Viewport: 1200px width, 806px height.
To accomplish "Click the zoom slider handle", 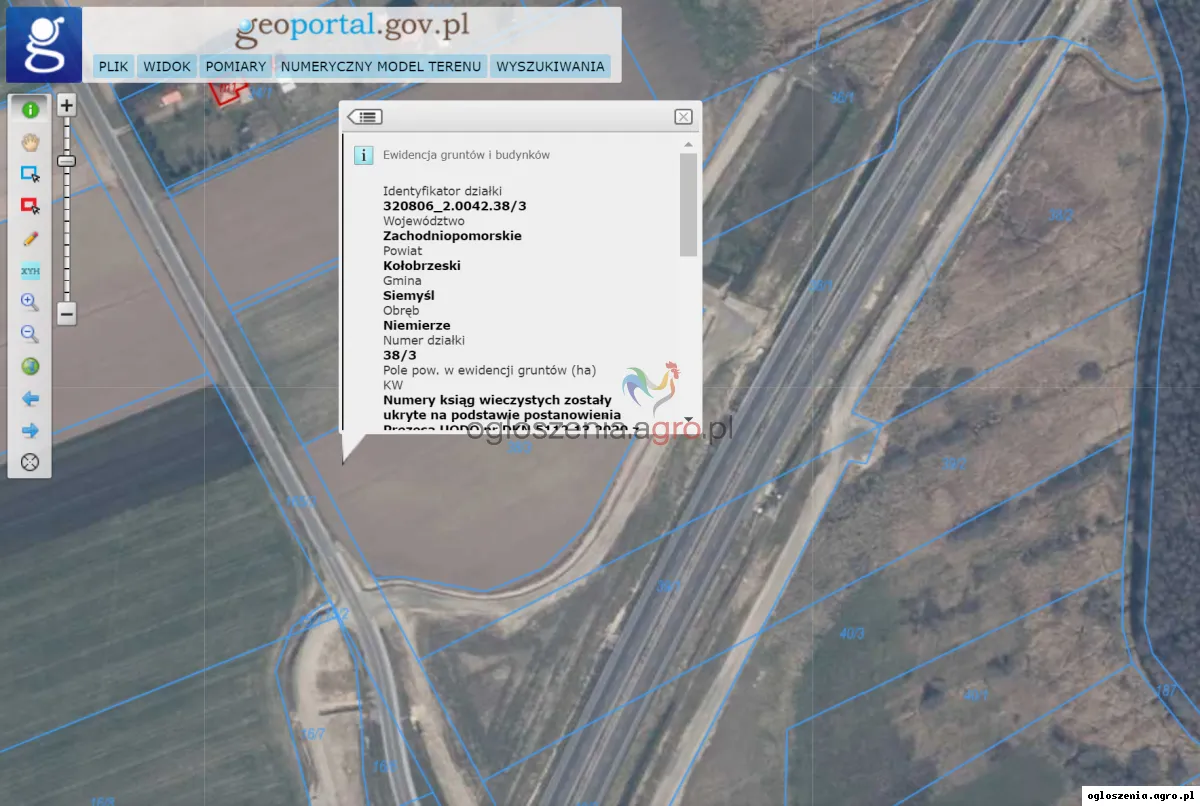I will pyautogui.click(x=66, y=160).
